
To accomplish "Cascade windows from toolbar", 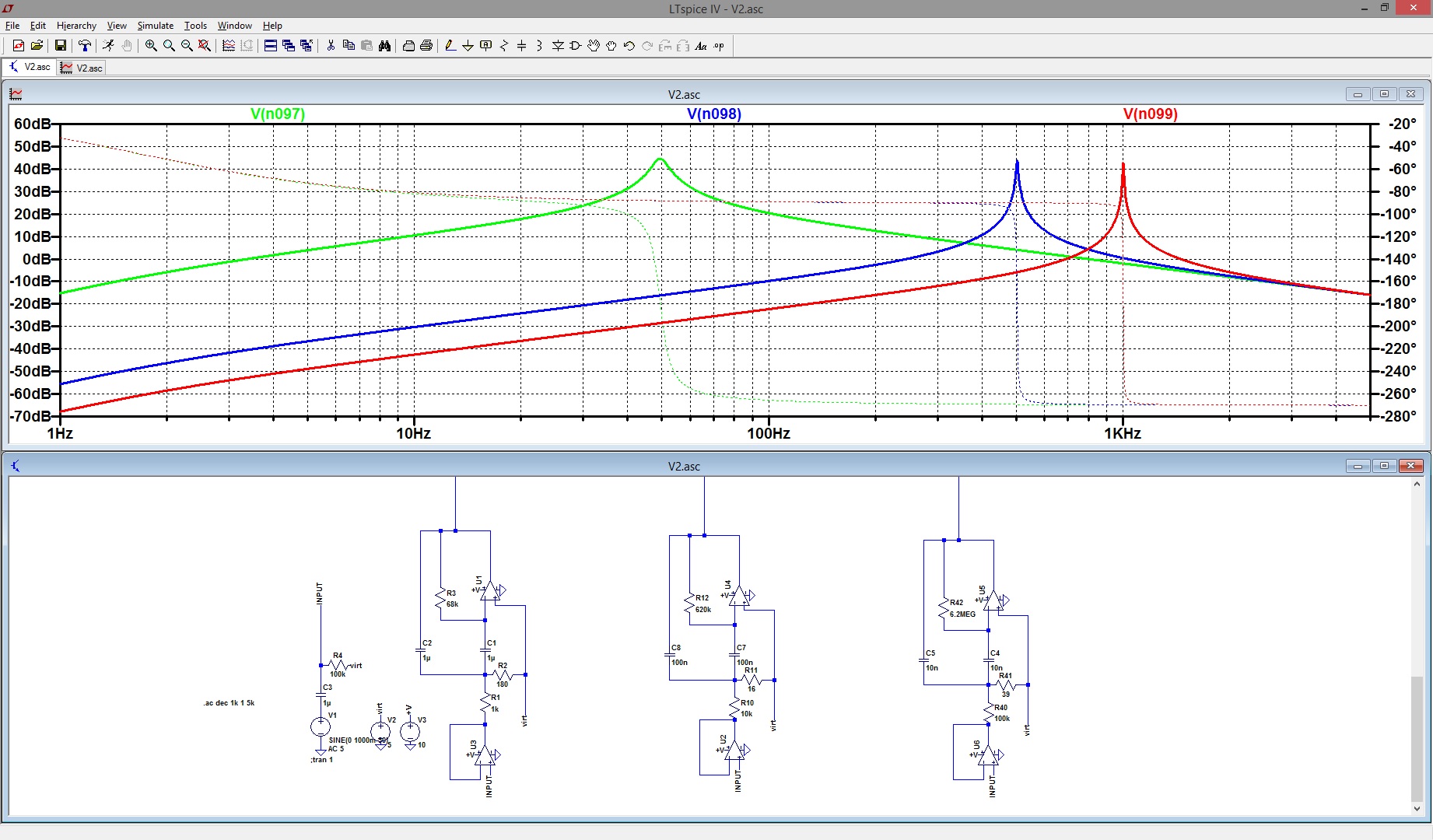I will pyautogui.click(x=289, y=46).
